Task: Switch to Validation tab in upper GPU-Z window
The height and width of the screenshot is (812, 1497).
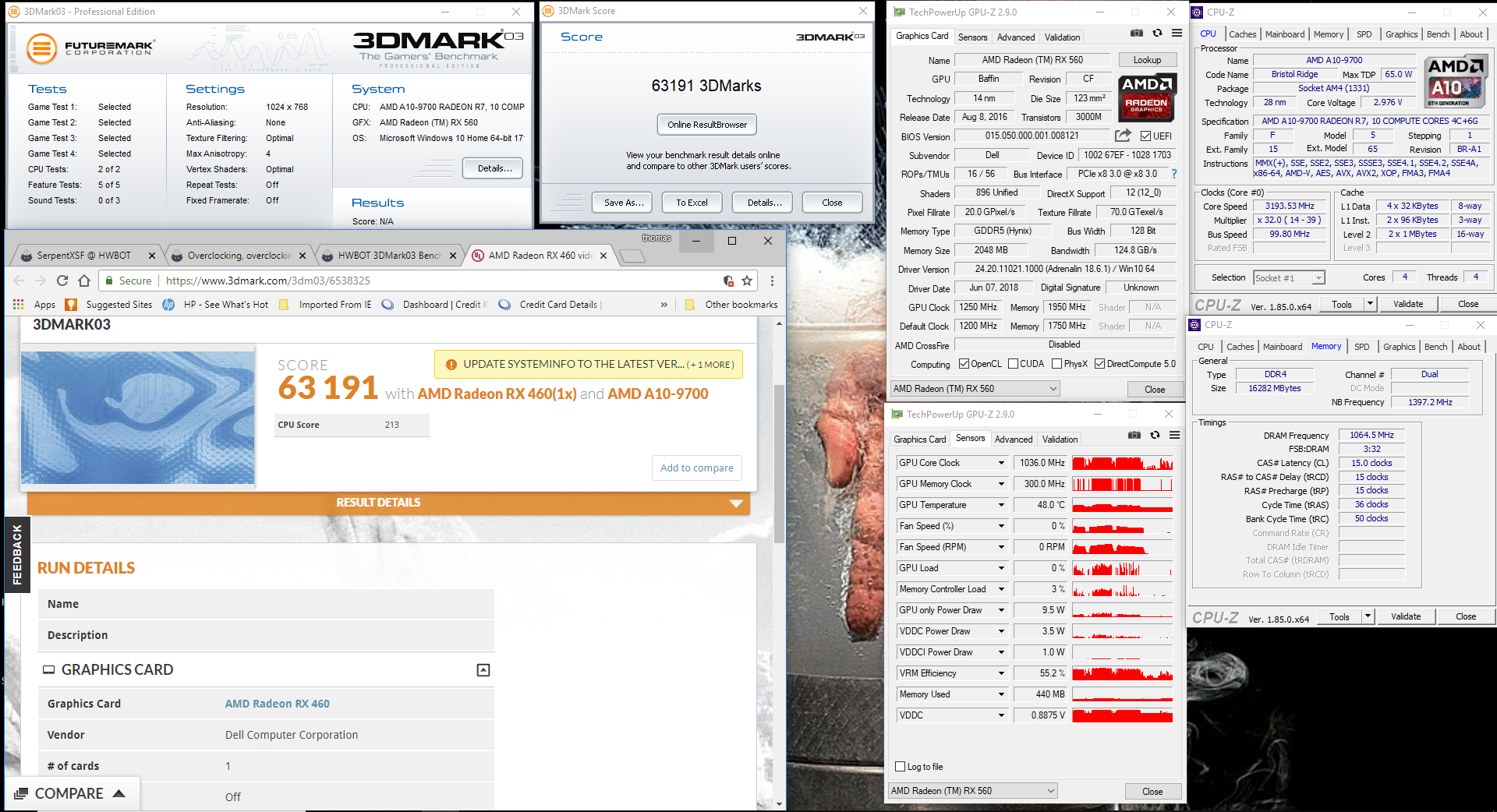Action: coord(1063,37)
